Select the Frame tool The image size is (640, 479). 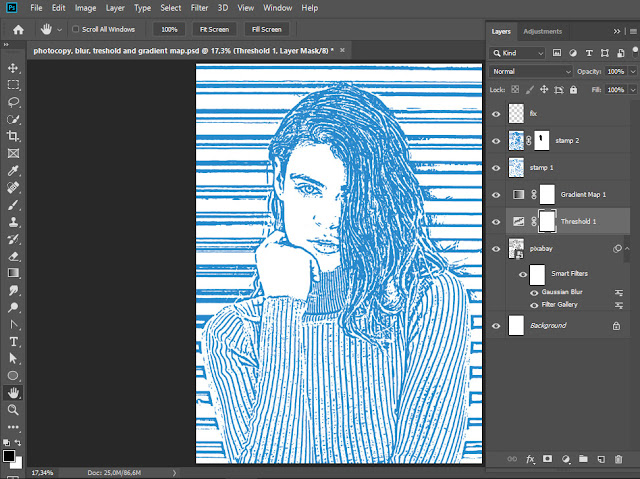point(13,153)
